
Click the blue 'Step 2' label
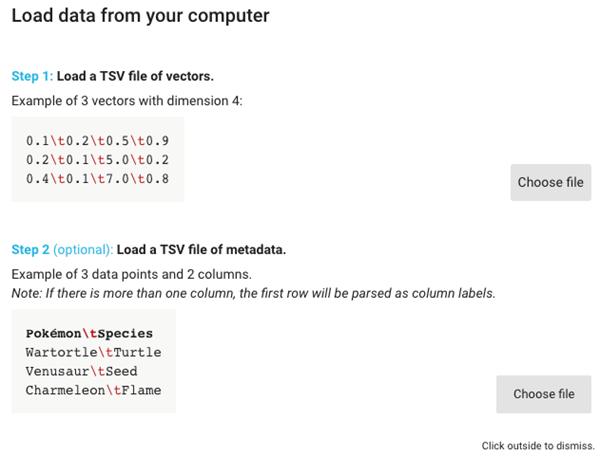pyautogui.click(x=30, y=249)
